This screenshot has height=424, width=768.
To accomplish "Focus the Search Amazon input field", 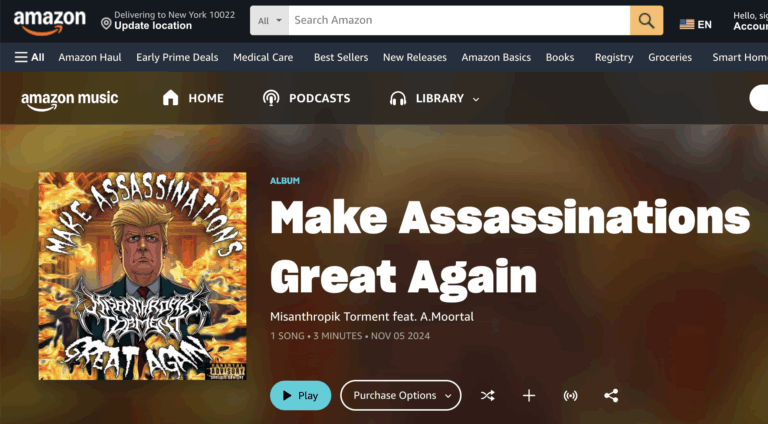I will tap(459, 21).
